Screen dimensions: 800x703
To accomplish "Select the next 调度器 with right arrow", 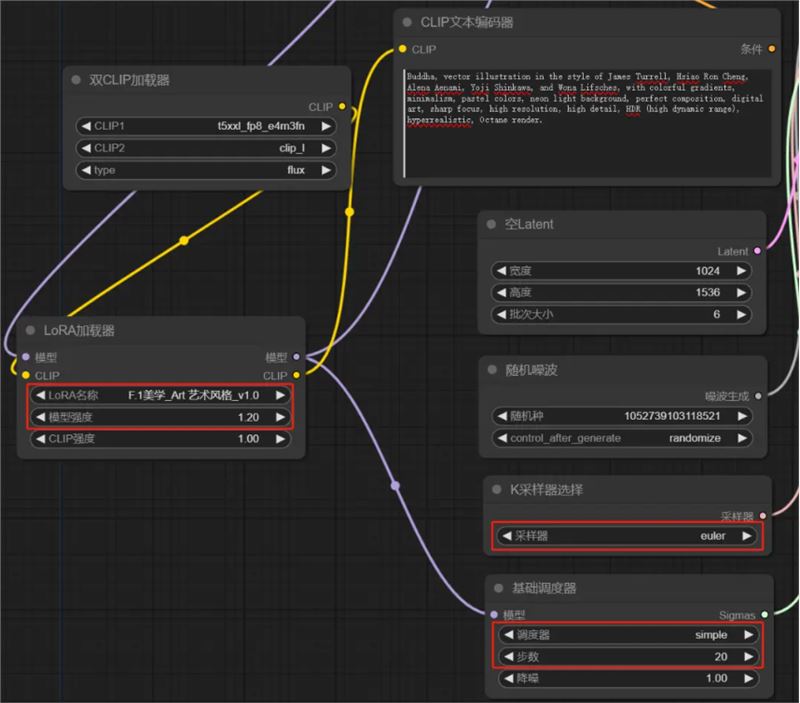I will (x=748, y=635).
